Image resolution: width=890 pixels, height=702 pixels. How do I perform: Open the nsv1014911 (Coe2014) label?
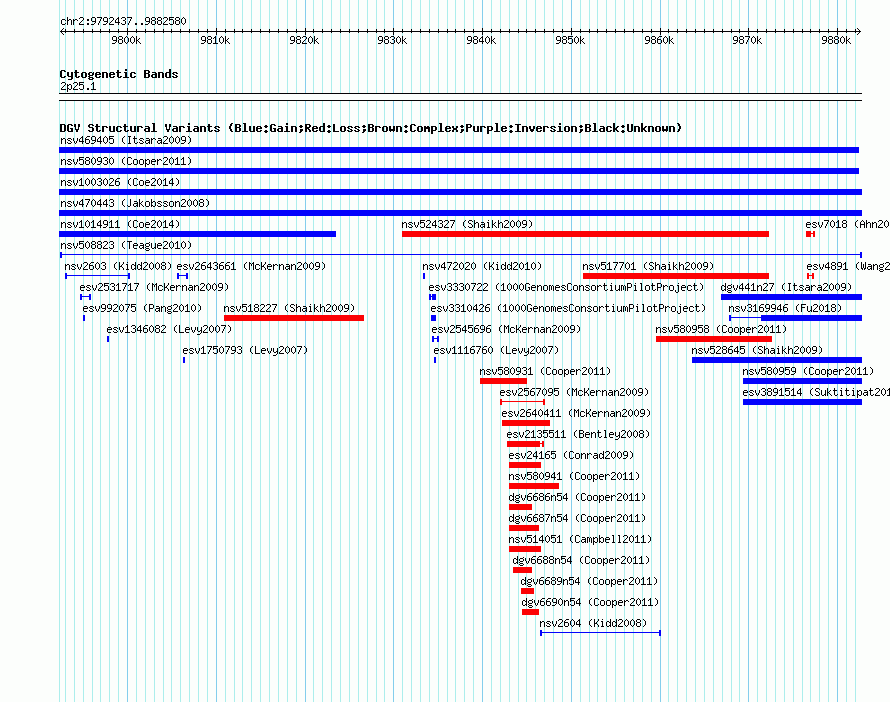point(120,224)
